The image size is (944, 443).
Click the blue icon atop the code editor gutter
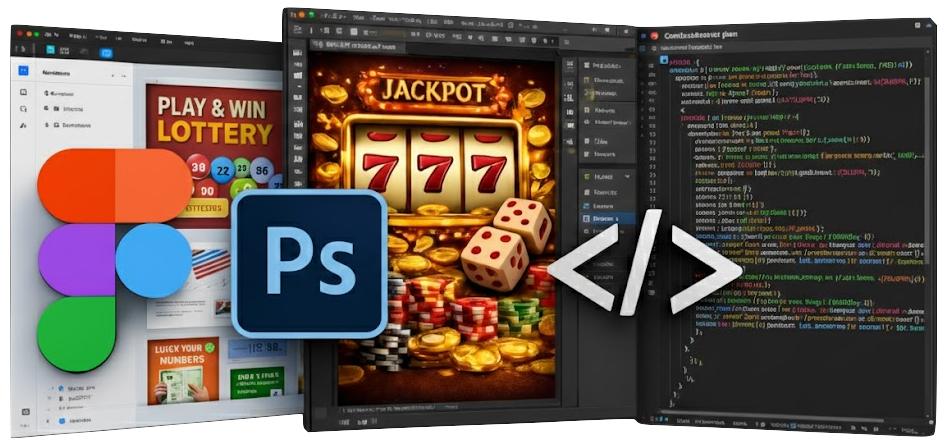tap(664, 60)
